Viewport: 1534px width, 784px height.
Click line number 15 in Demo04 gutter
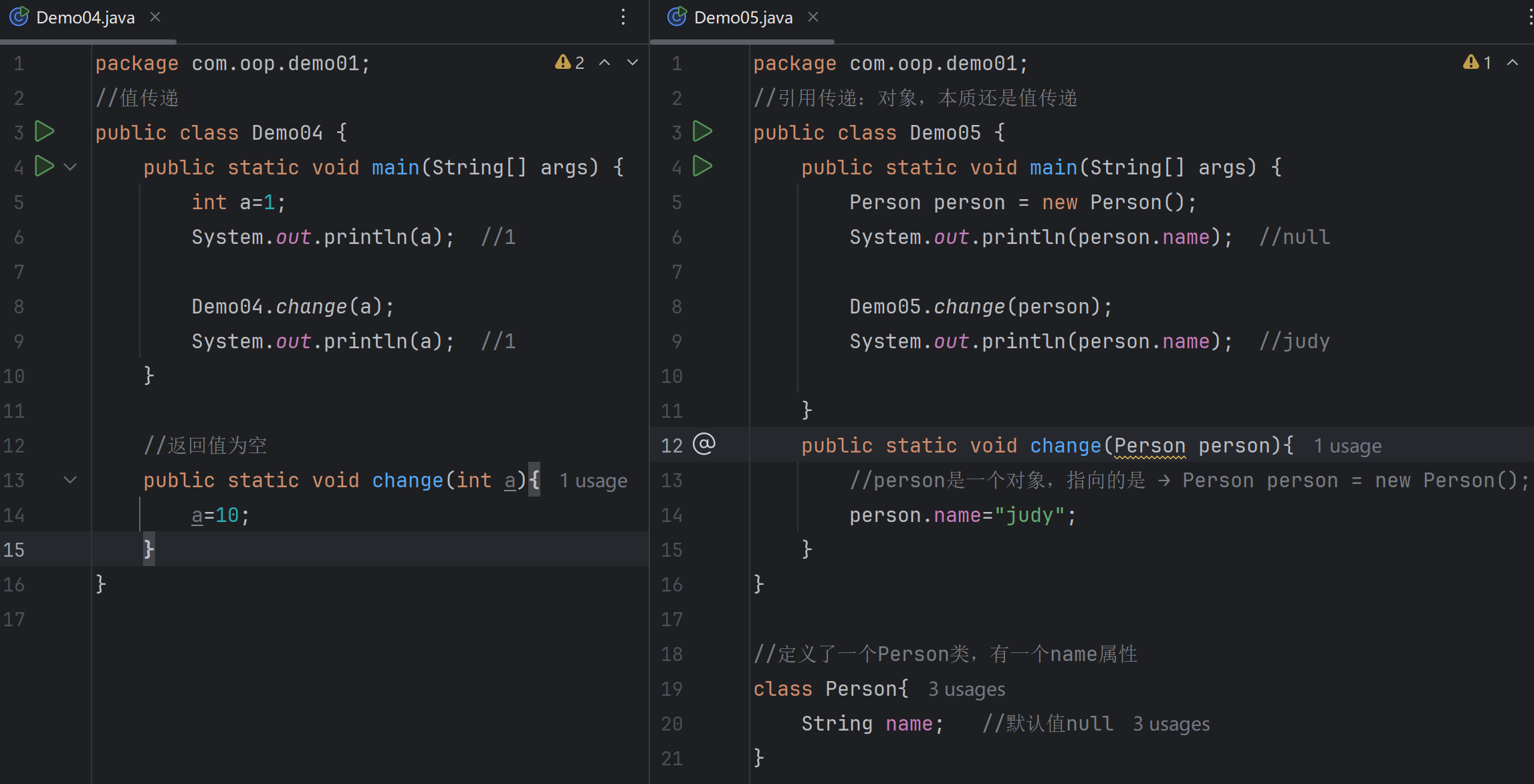(x=15, y=550)
